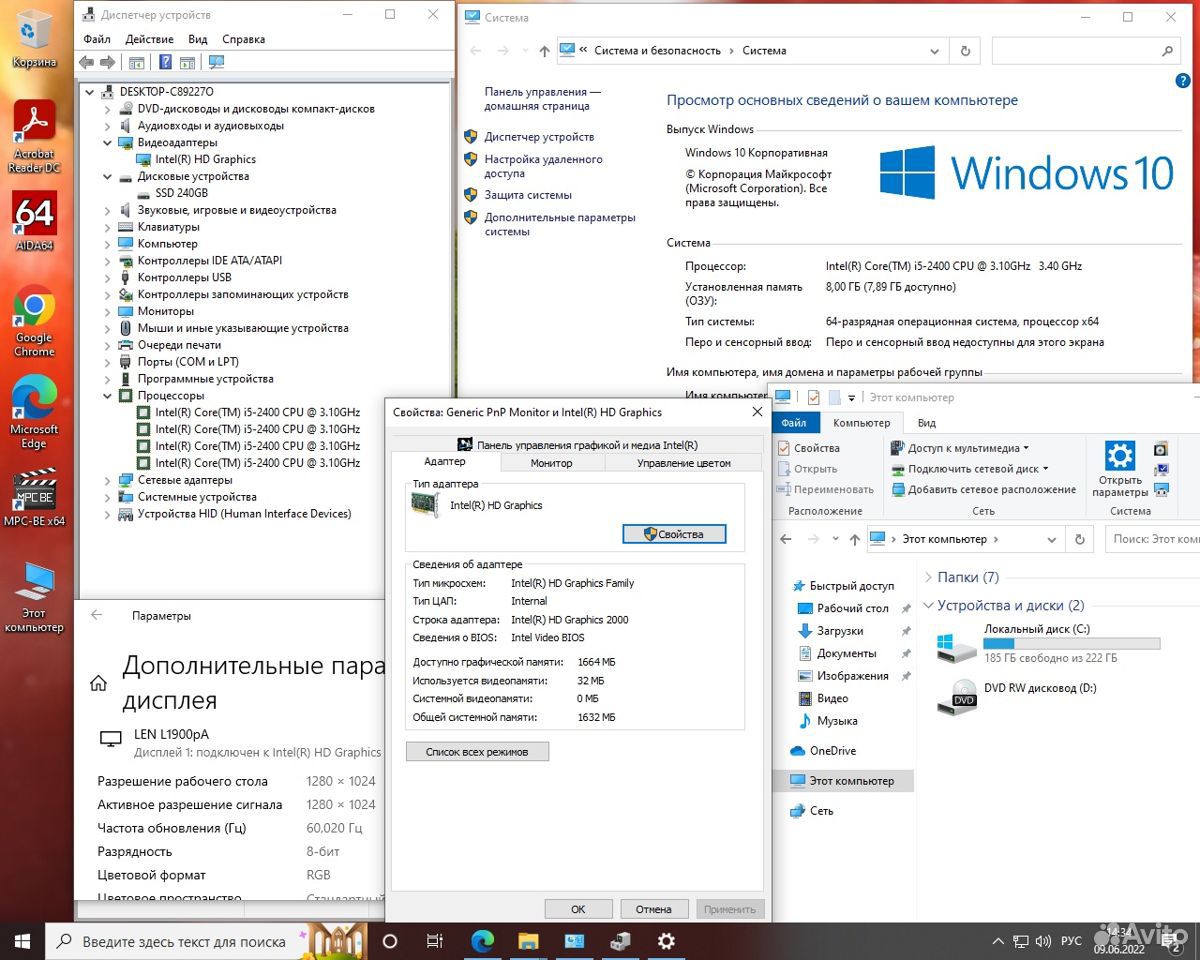Open Edge from the taskbar
The height and width of the screenshot is (960, 1200).
click(x=482, y=941)
